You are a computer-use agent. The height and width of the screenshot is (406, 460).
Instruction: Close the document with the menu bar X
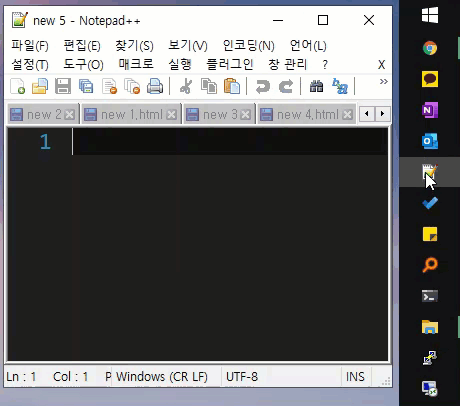tap(382, 65)
